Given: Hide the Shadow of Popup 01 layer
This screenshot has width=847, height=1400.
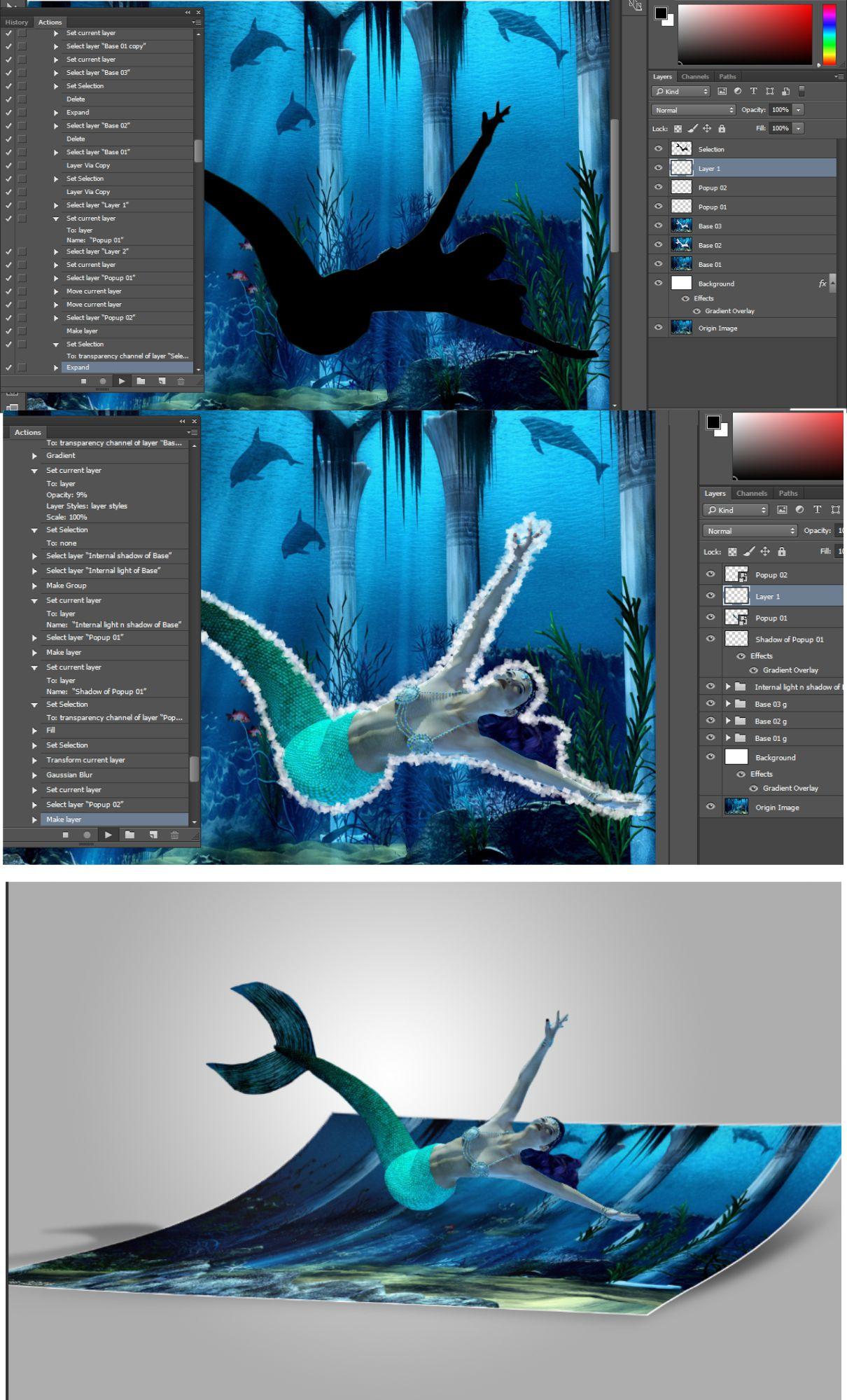Looking at the screenshot, I should [x=710, y=639].
